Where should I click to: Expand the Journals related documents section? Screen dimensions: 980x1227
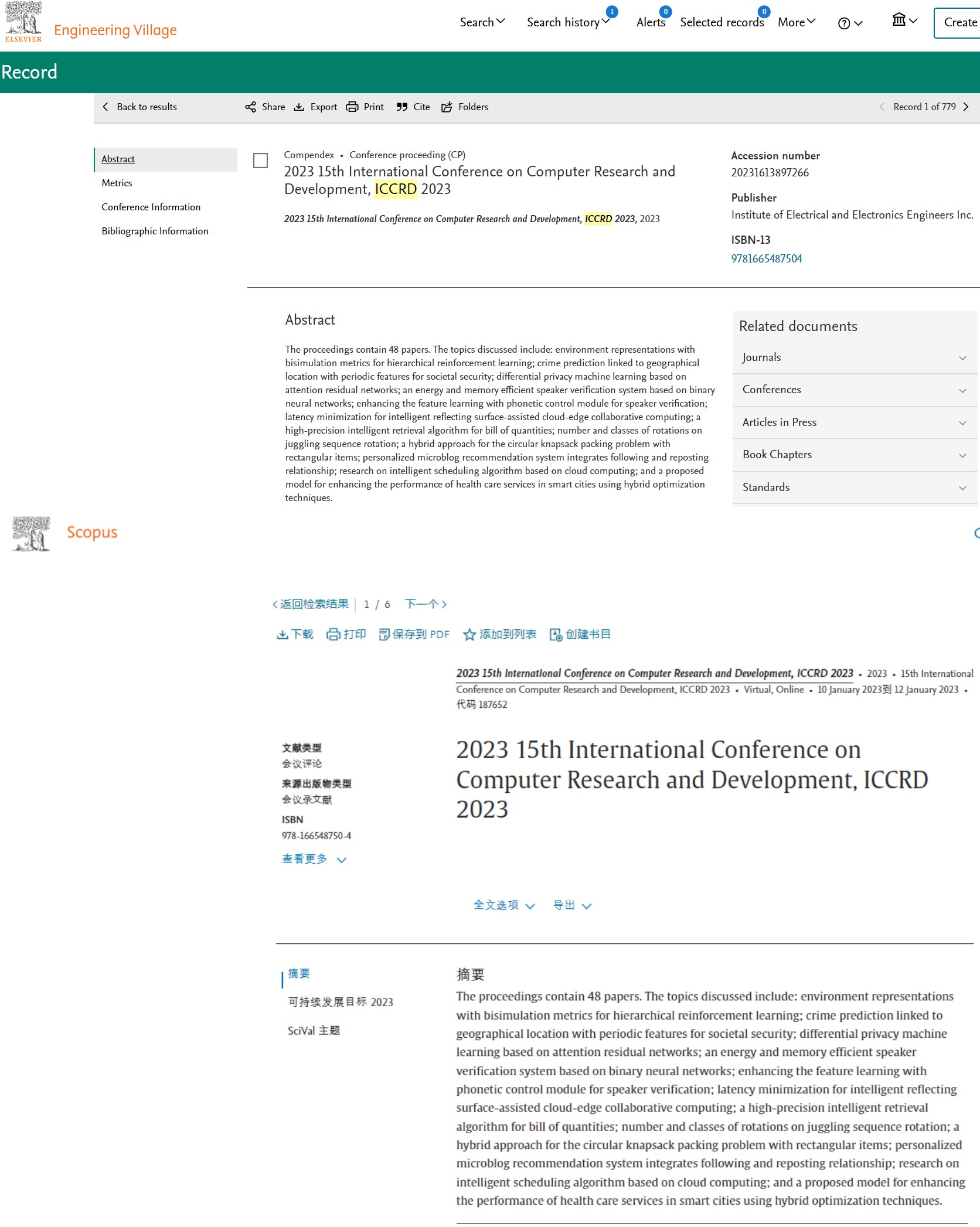pyautogui.click(x=855, y=357)
